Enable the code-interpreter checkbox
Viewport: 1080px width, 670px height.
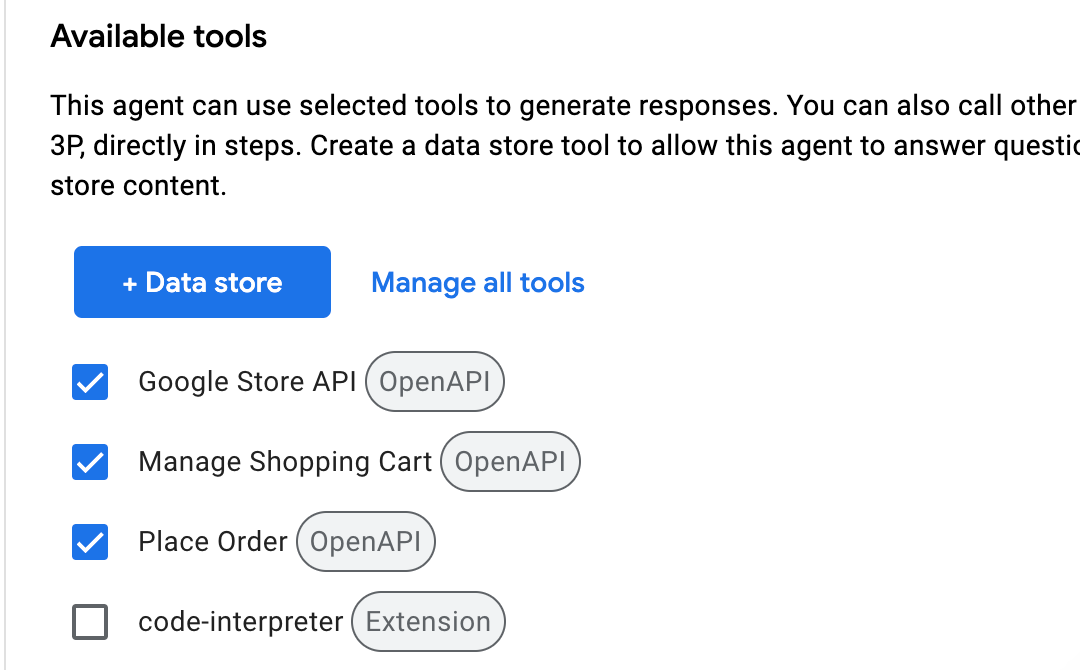coord(90,621)
